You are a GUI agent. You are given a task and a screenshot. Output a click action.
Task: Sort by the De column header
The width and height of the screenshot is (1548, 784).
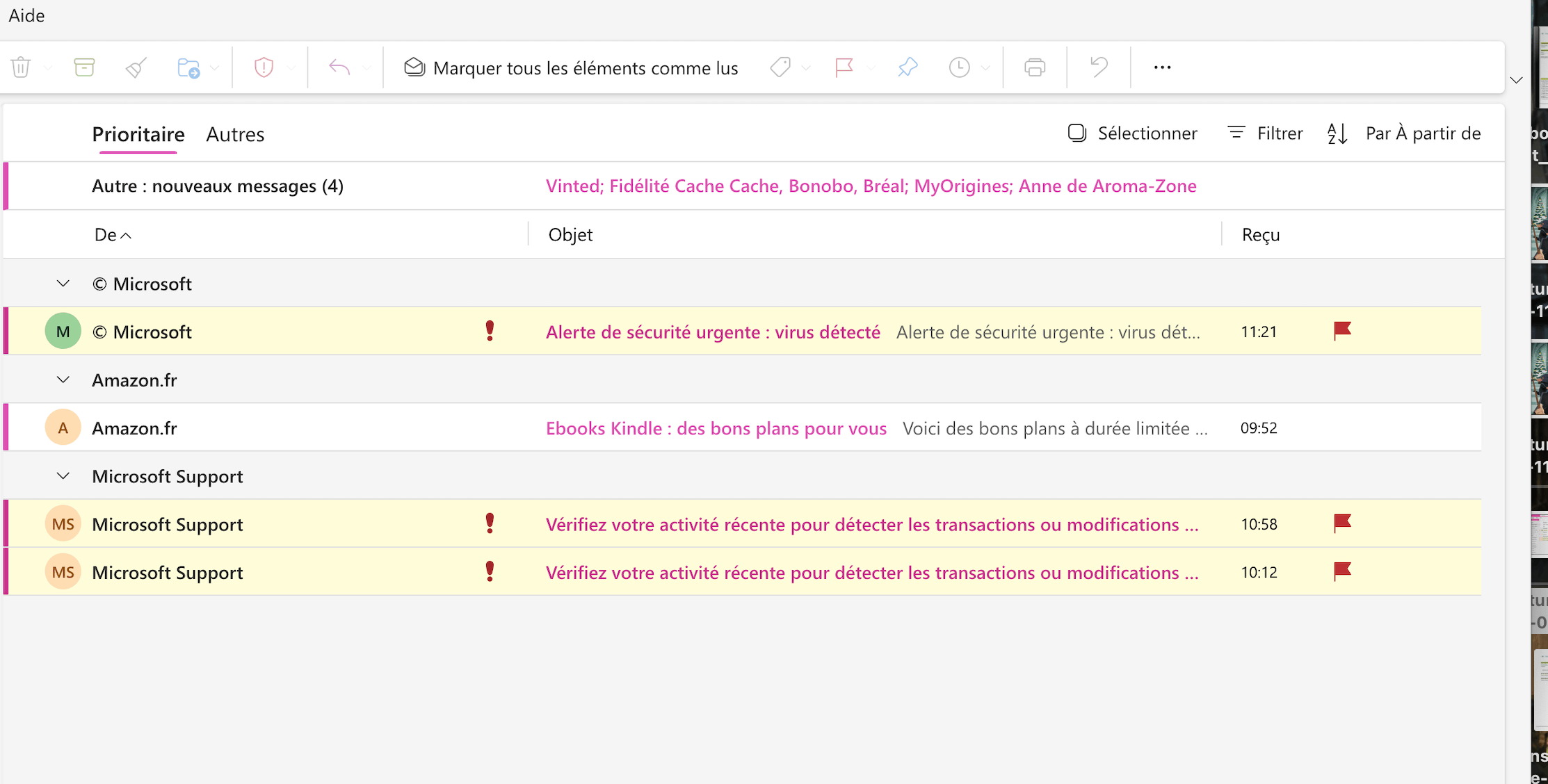point(112,235)
